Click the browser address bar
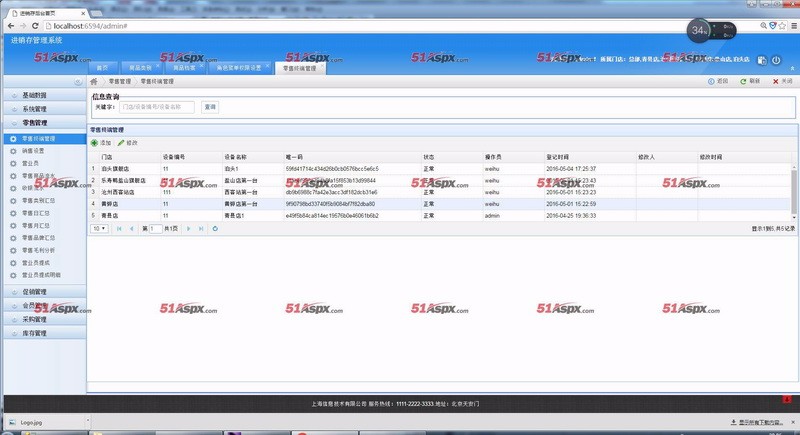The image size is (800, 435). [398, 25]
